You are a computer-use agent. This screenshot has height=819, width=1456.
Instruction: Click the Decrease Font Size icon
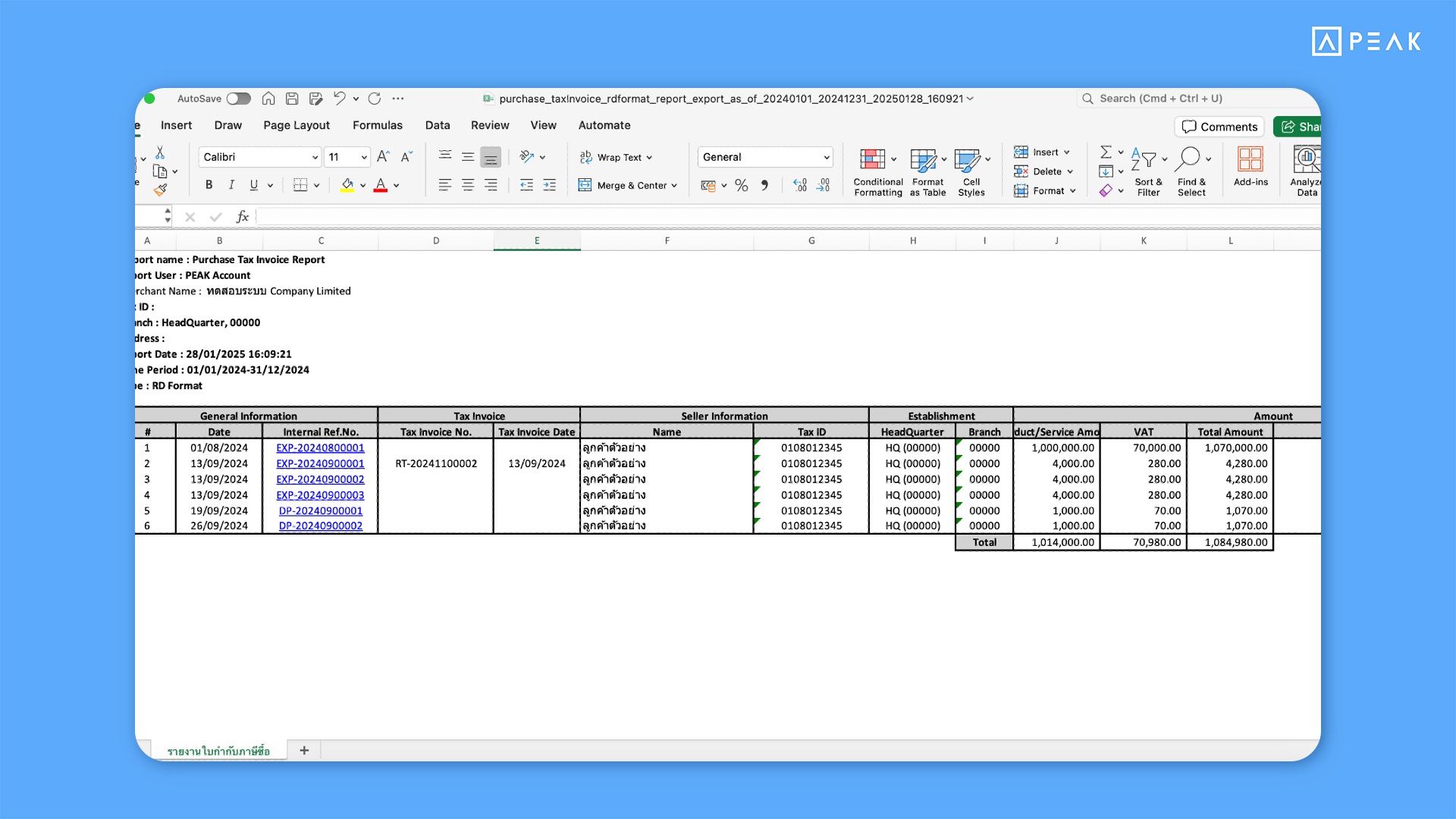pyautogui.click(x=406, y=157)
